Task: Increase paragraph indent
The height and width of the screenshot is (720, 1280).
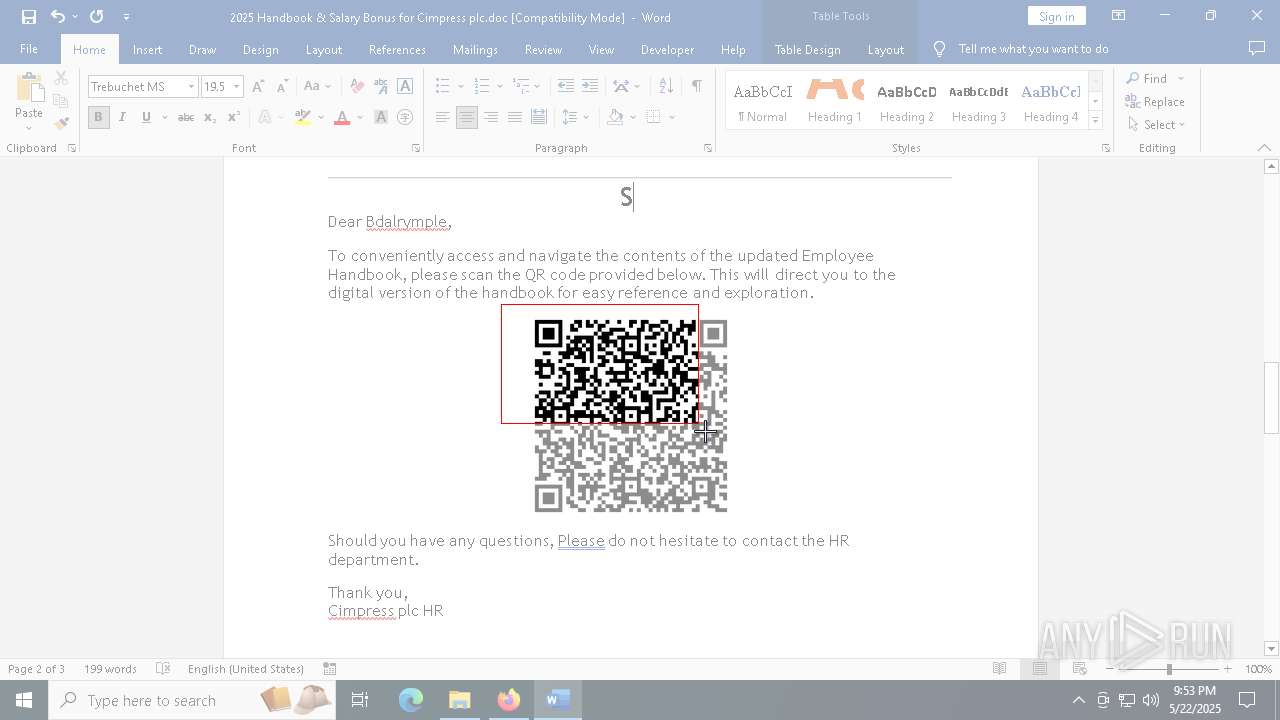Action: [590, 87]
